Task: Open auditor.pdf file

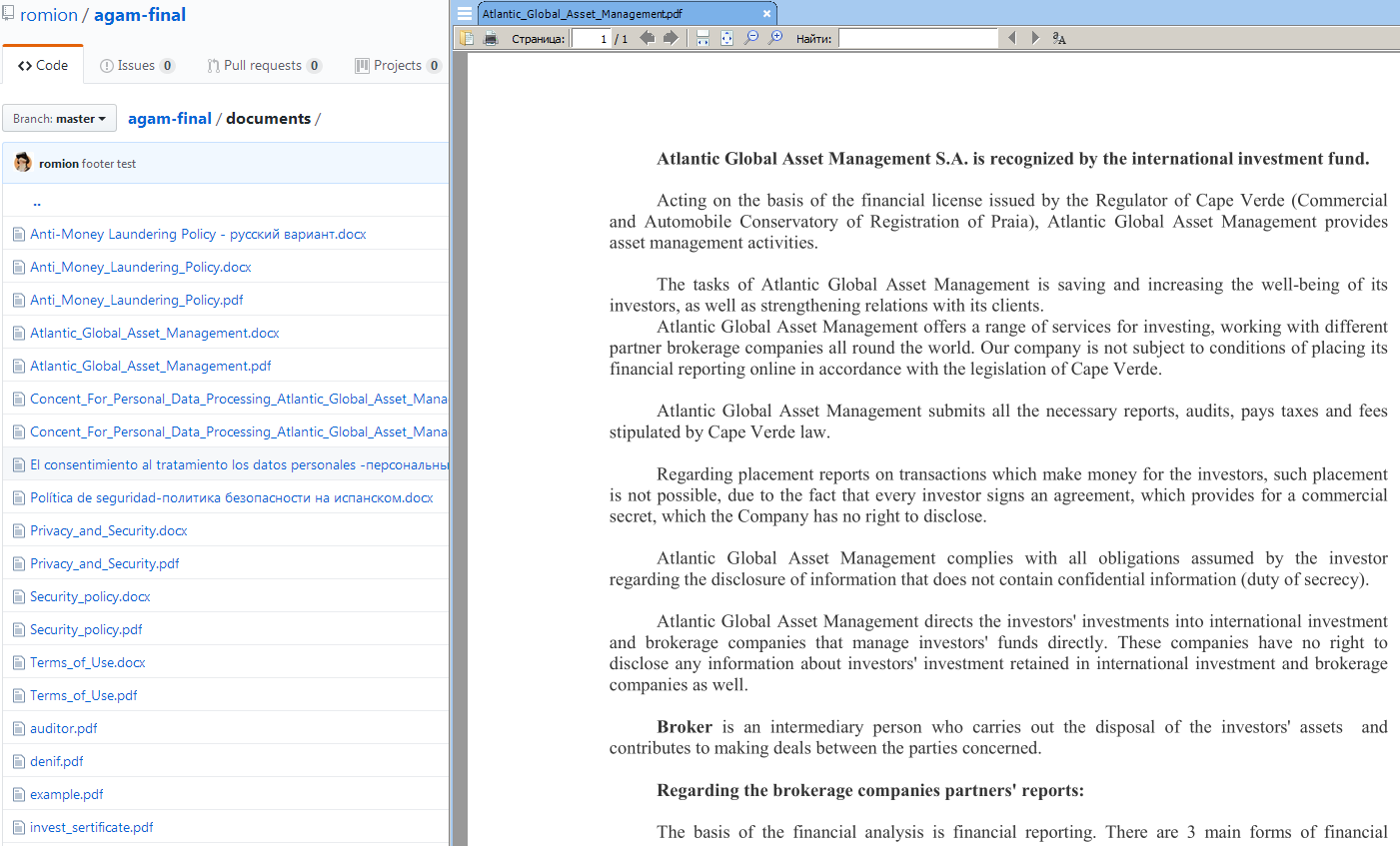Action: [x=64, y=728]
